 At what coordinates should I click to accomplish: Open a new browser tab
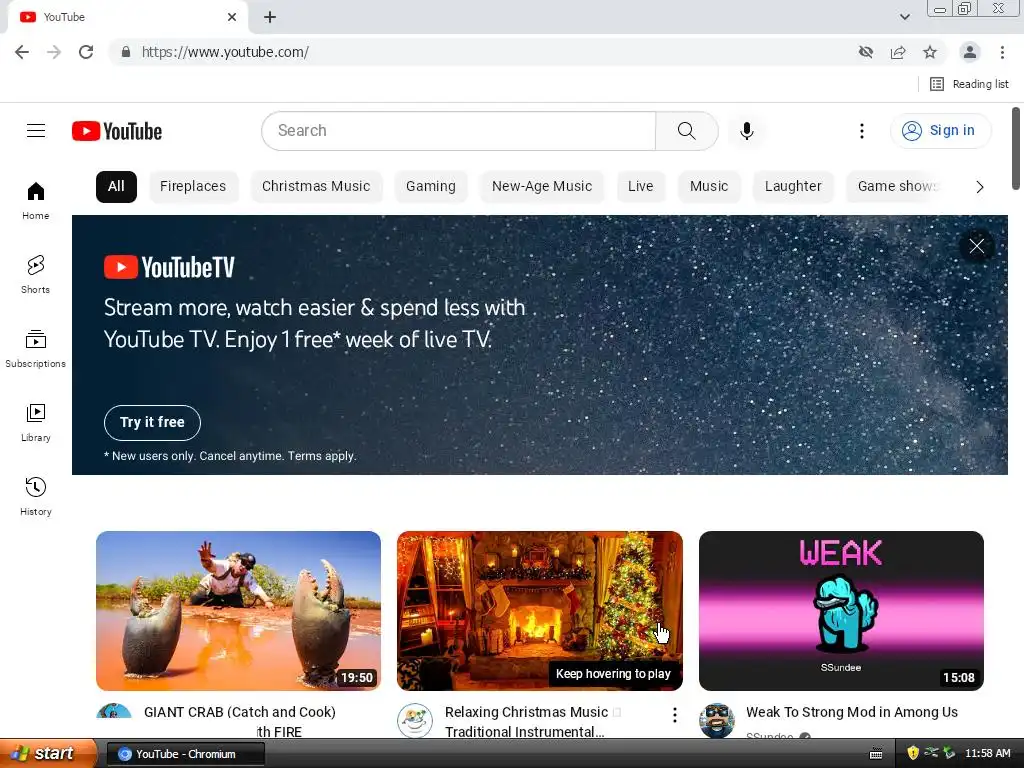pyautogui.click(x=270, y=17)
